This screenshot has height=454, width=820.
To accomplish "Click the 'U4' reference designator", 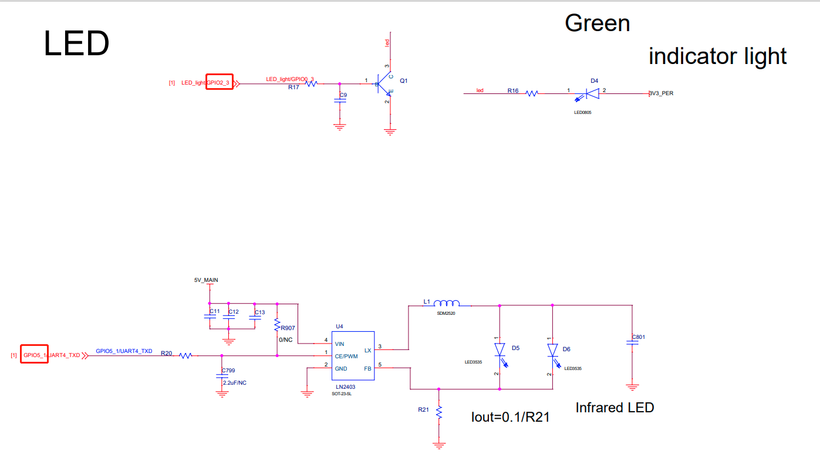I will [339, 326].
